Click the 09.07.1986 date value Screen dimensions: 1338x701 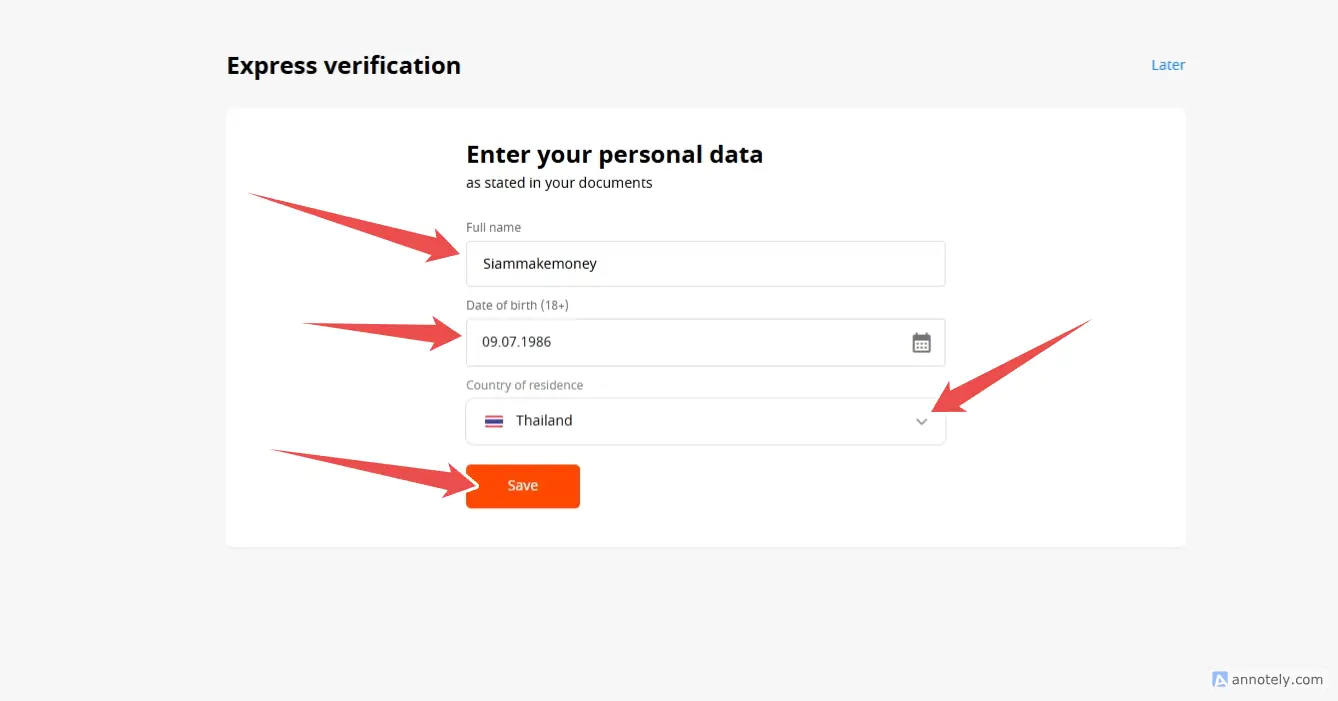(516, 342)
